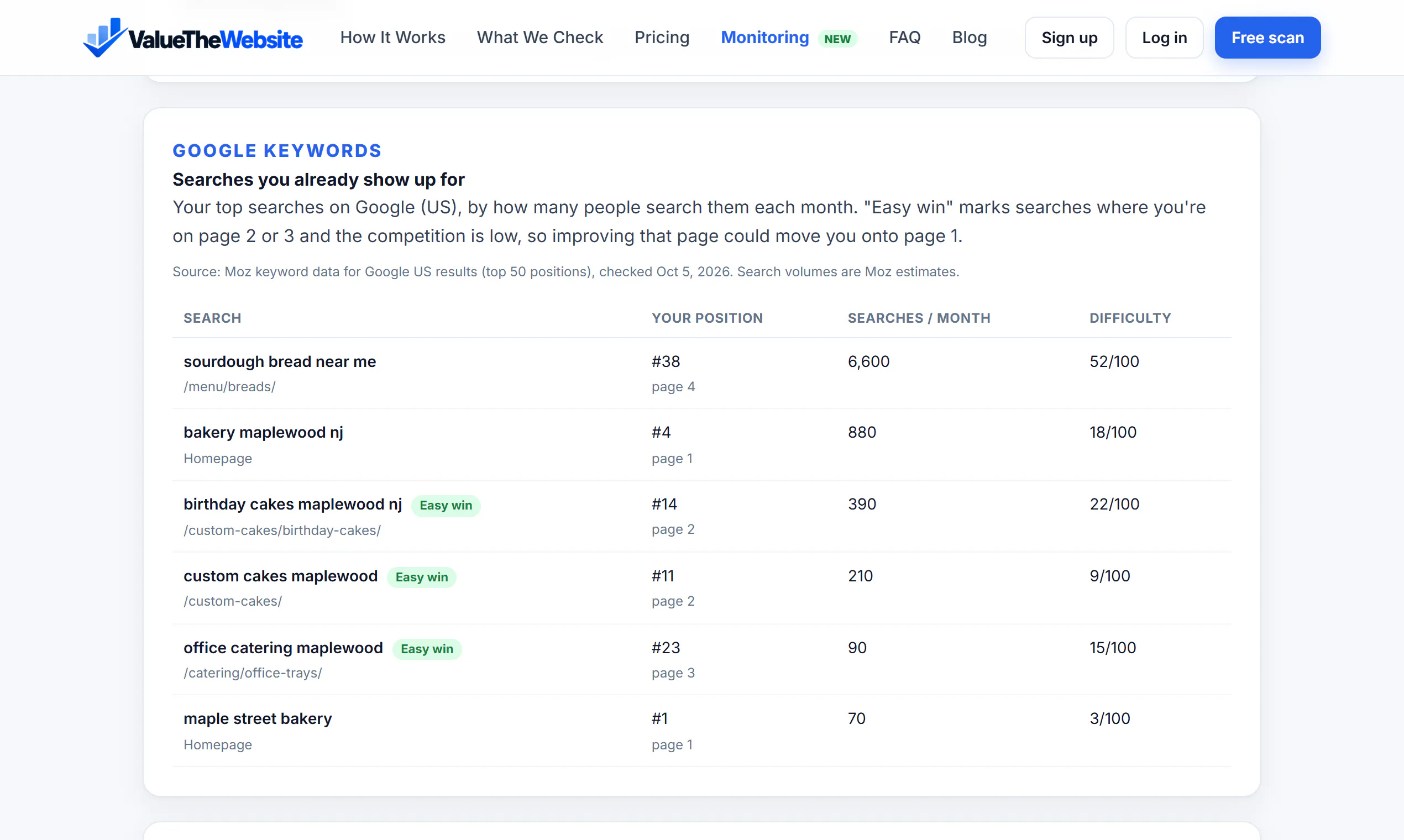Click the SEARCHES / MONTH column header
The image size is (1404, 840).
pyautogui.click(x=919, y=318)
